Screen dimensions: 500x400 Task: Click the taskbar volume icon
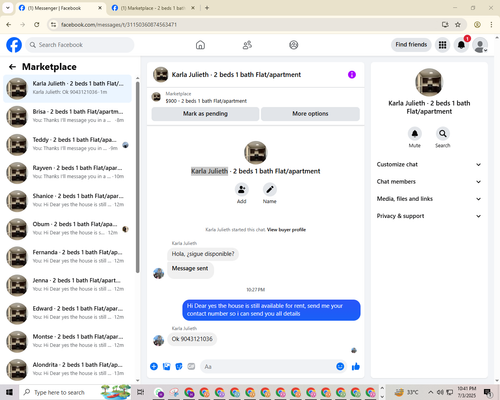pyautogui.click(x=440, y=392)
